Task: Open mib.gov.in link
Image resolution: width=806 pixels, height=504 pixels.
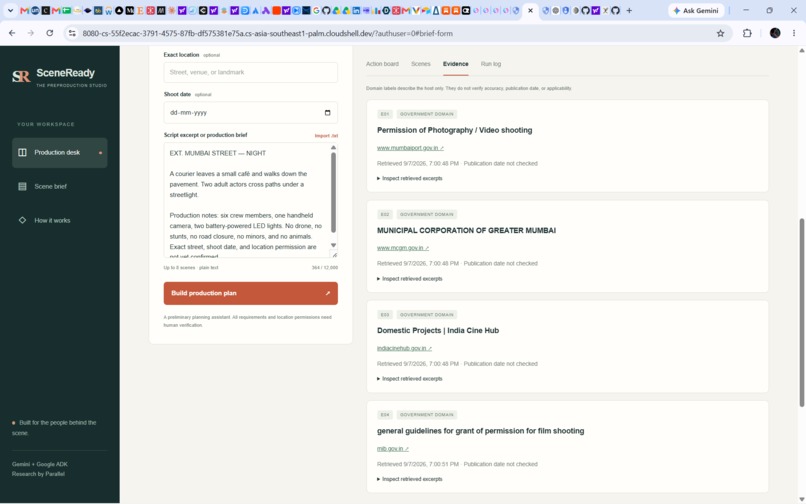Action: click(393, 449)
